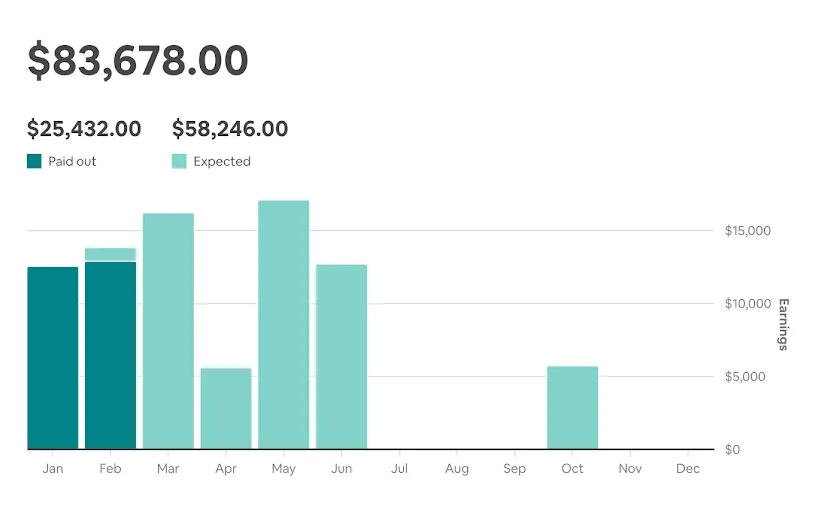Click the dark teal Paid out legend swatch
Viewport: 820px width, 518px height.
35,161
